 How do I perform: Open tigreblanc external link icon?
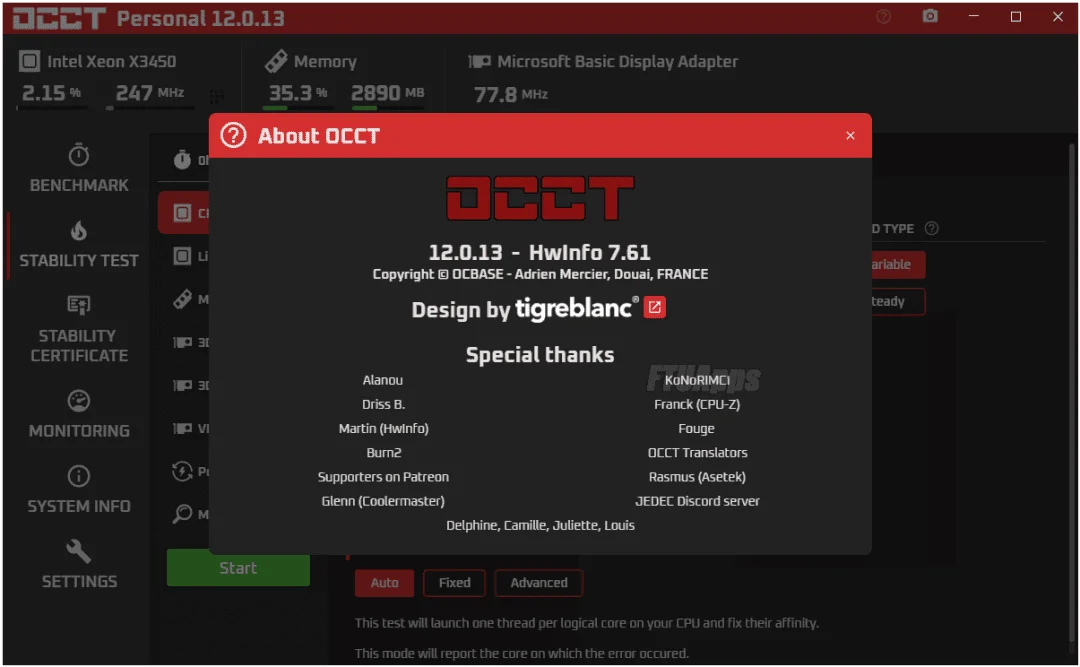(654, 307)
